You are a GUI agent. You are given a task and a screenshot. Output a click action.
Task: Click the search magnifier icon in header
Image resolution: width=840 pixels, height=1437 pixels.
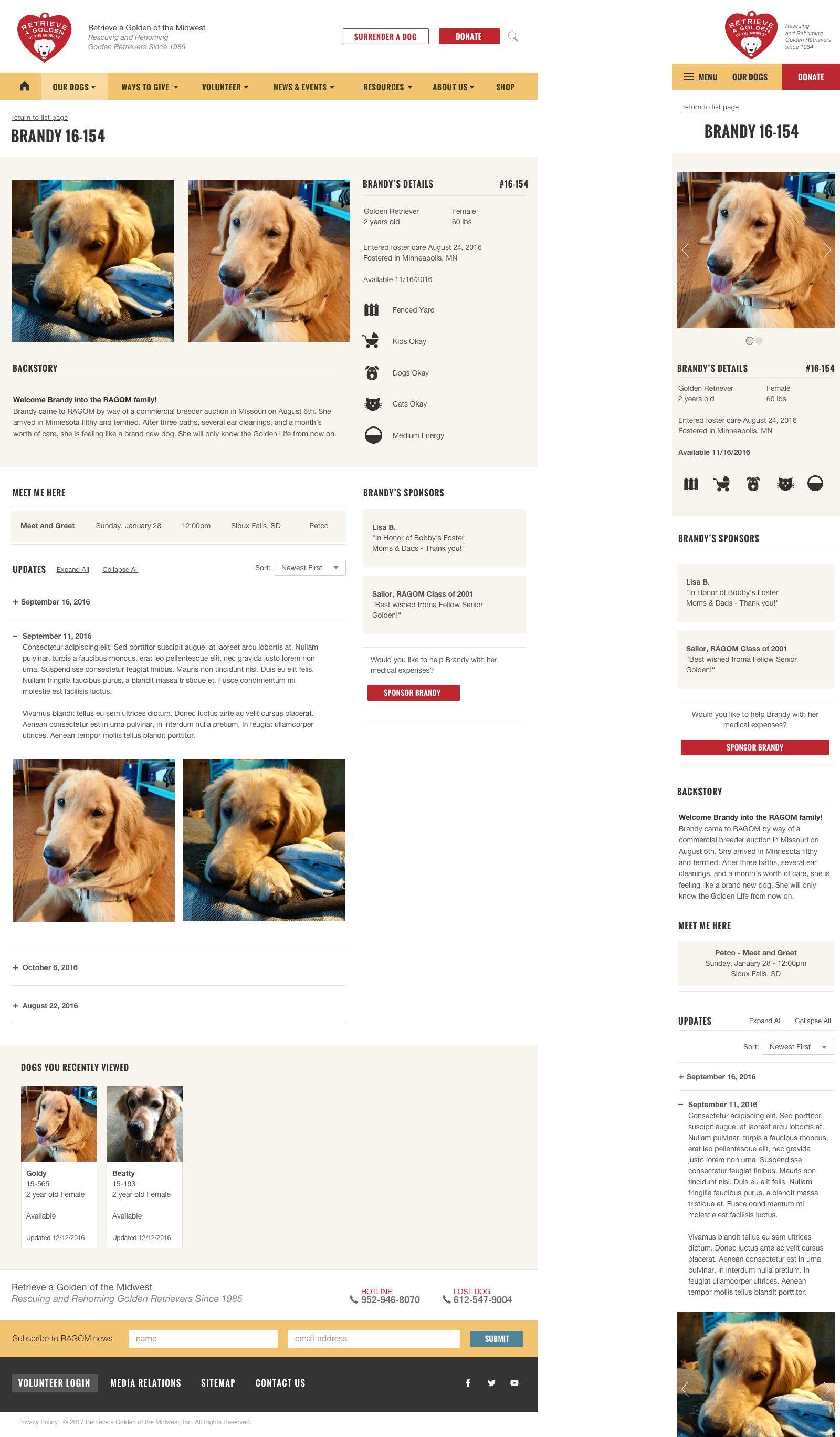click(x=513, y=36)
